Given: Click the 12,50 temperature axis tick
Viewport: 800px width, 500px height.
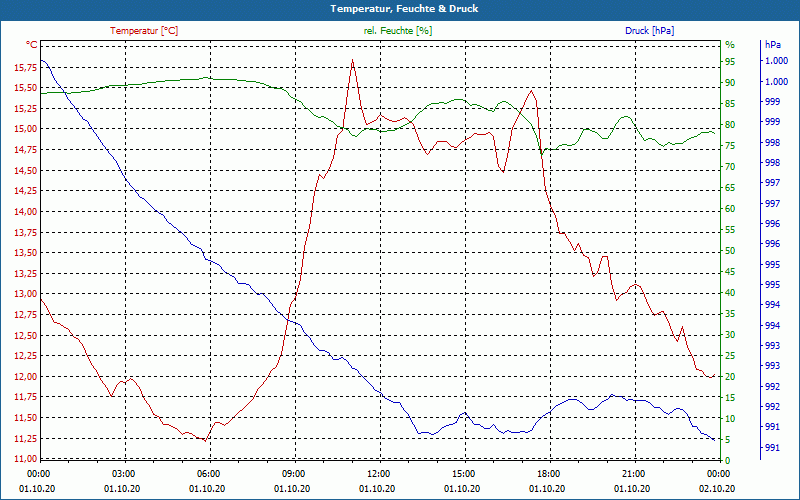Looking at the screenshot, I should coord(26,335).
